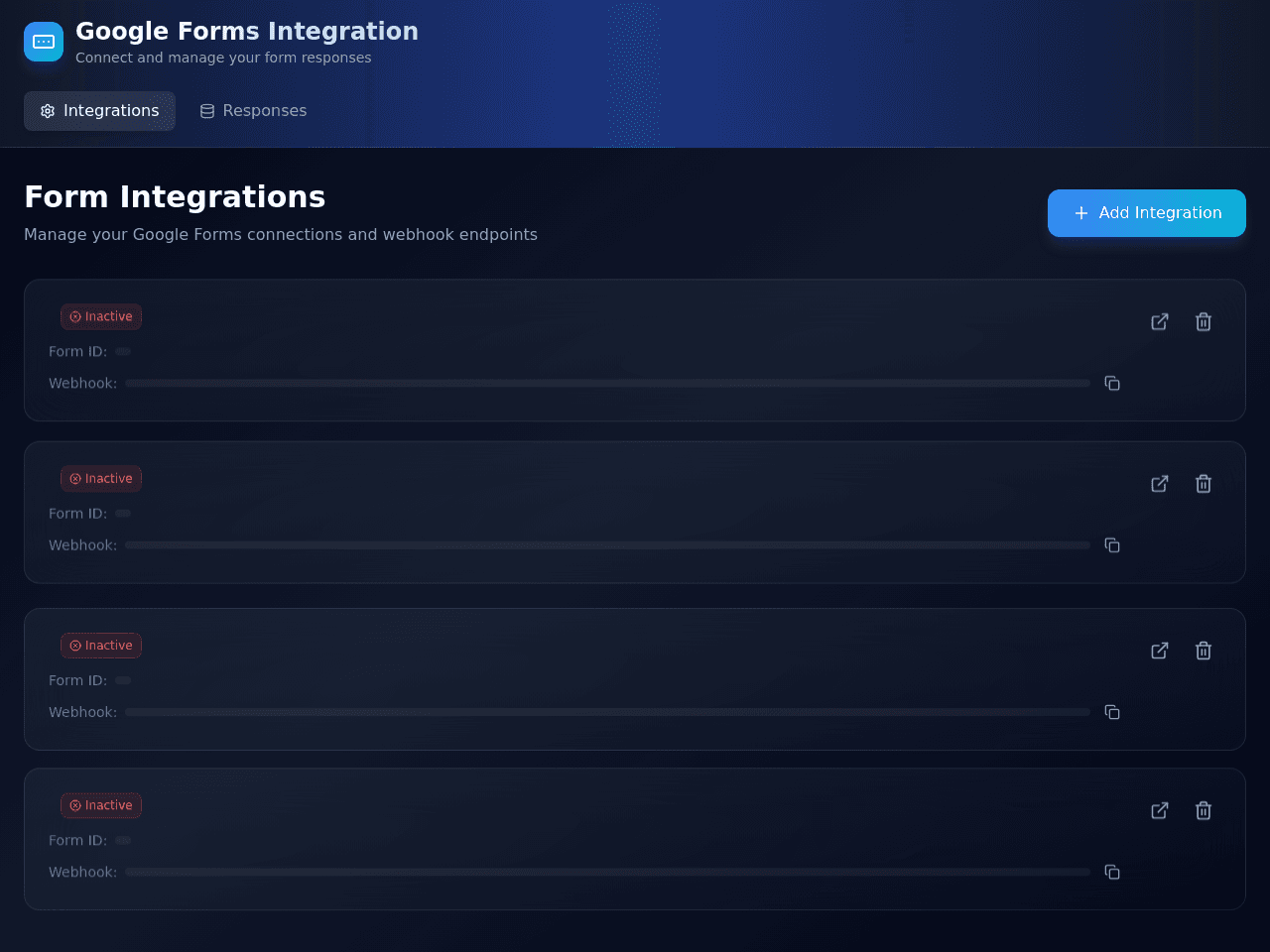Delete the third integration card via trash icon

[x=1204, y=651]
